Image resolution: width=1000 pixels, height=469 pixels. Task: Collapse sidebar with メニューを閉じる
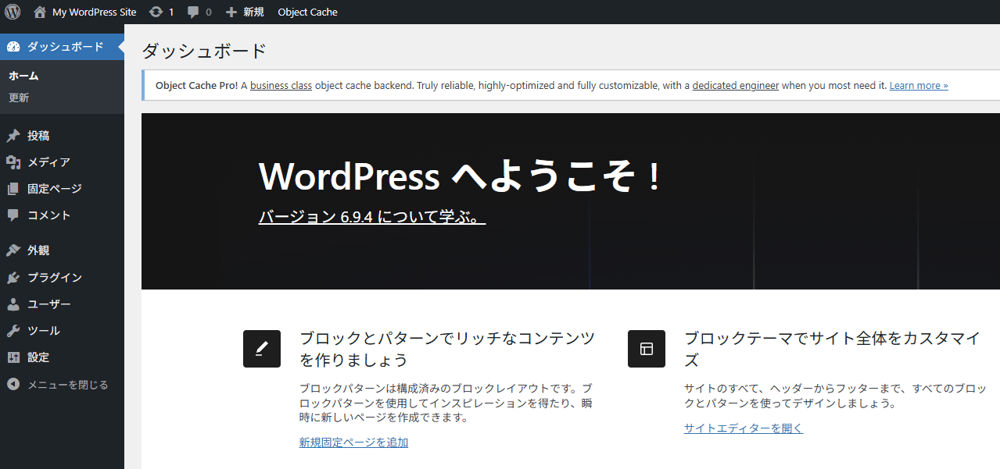(67, 384)
